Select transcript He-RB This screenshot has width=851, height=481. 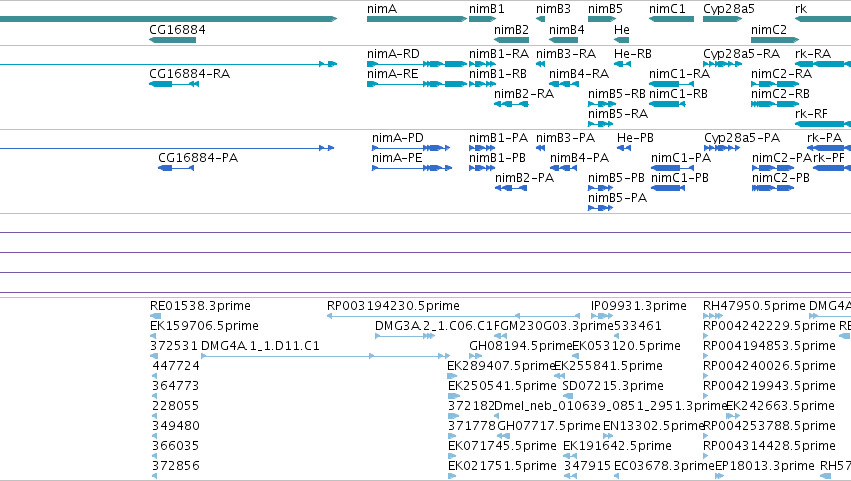[623, 64]
